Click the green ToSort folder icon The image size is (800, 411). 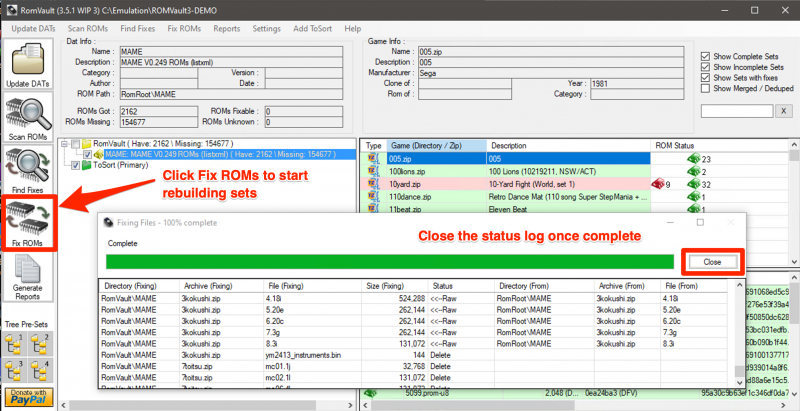(x=87, y=165)
